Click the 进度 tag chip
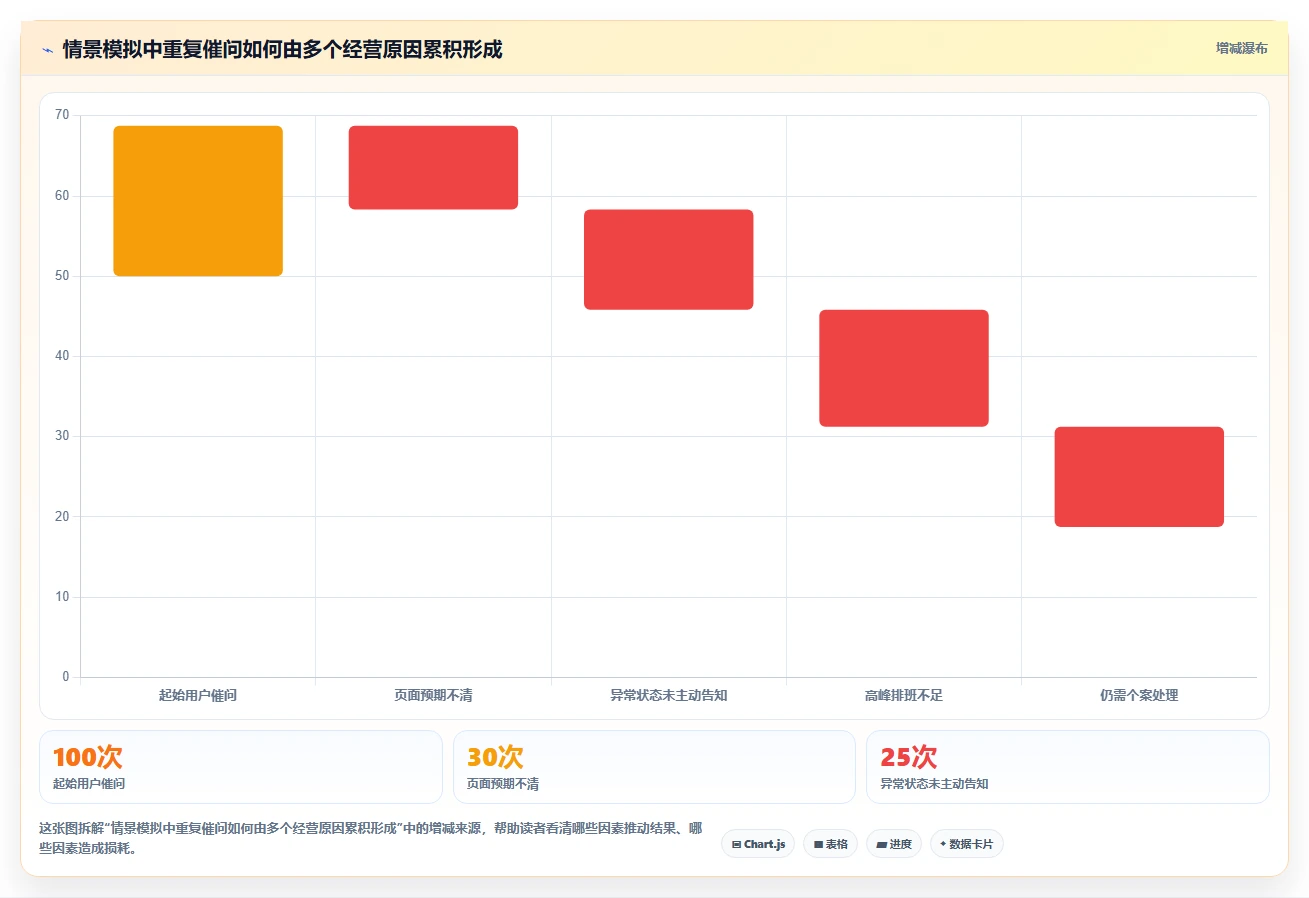 click(x=894, y=844)
